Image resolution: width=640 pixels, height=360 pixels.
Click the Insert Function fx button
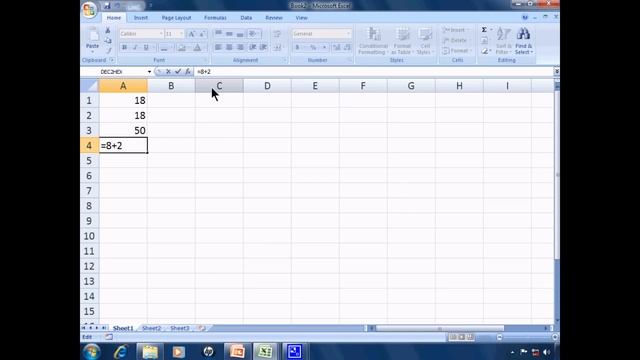pos(188,71)
